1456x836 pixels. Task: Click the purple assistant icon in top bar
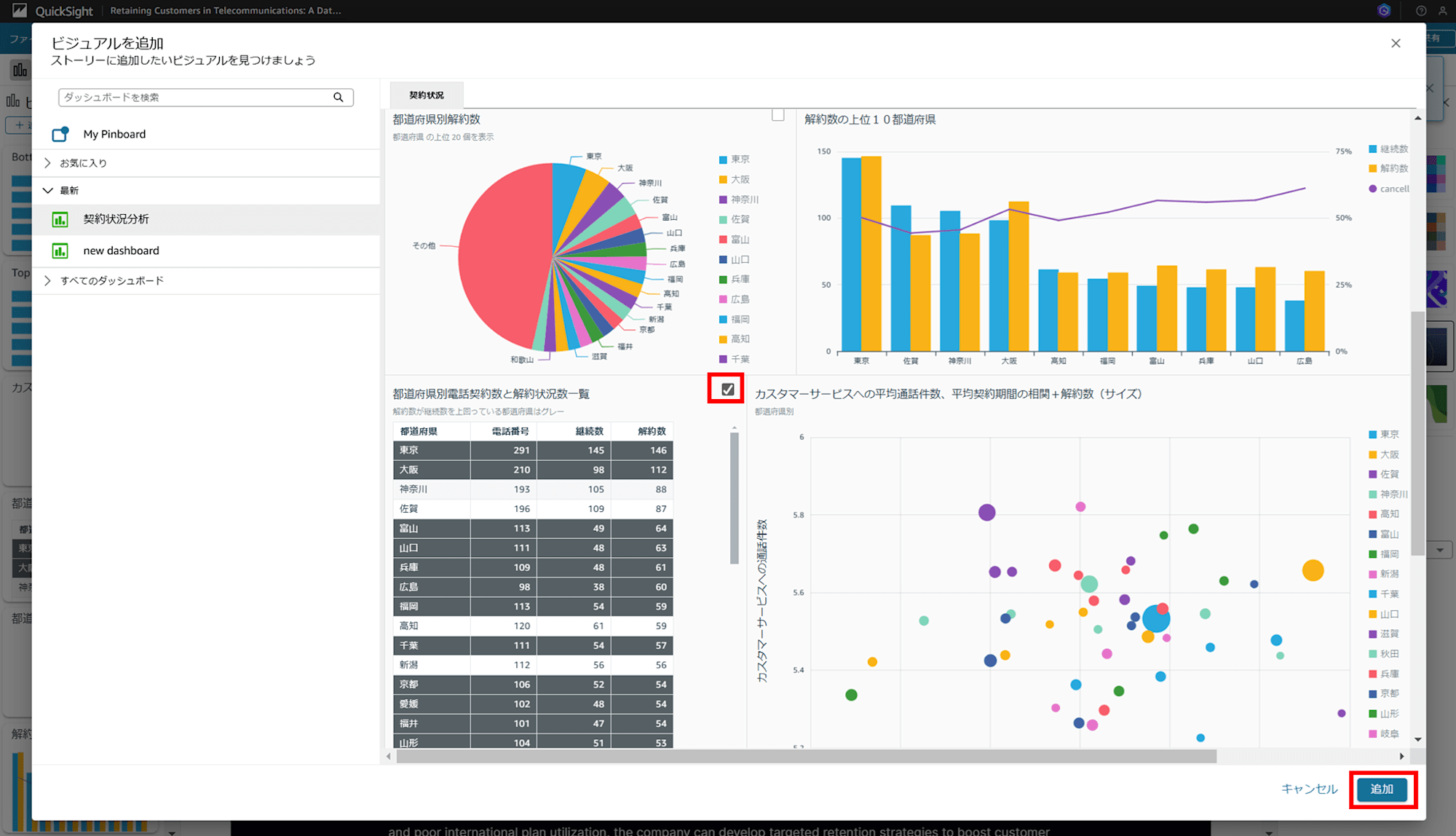(1384, 10)
